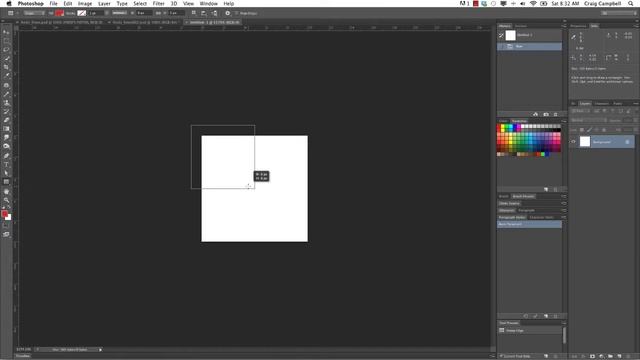
Task: Open the Swatches panel flyout menu
Action: [x=564, y=121]
